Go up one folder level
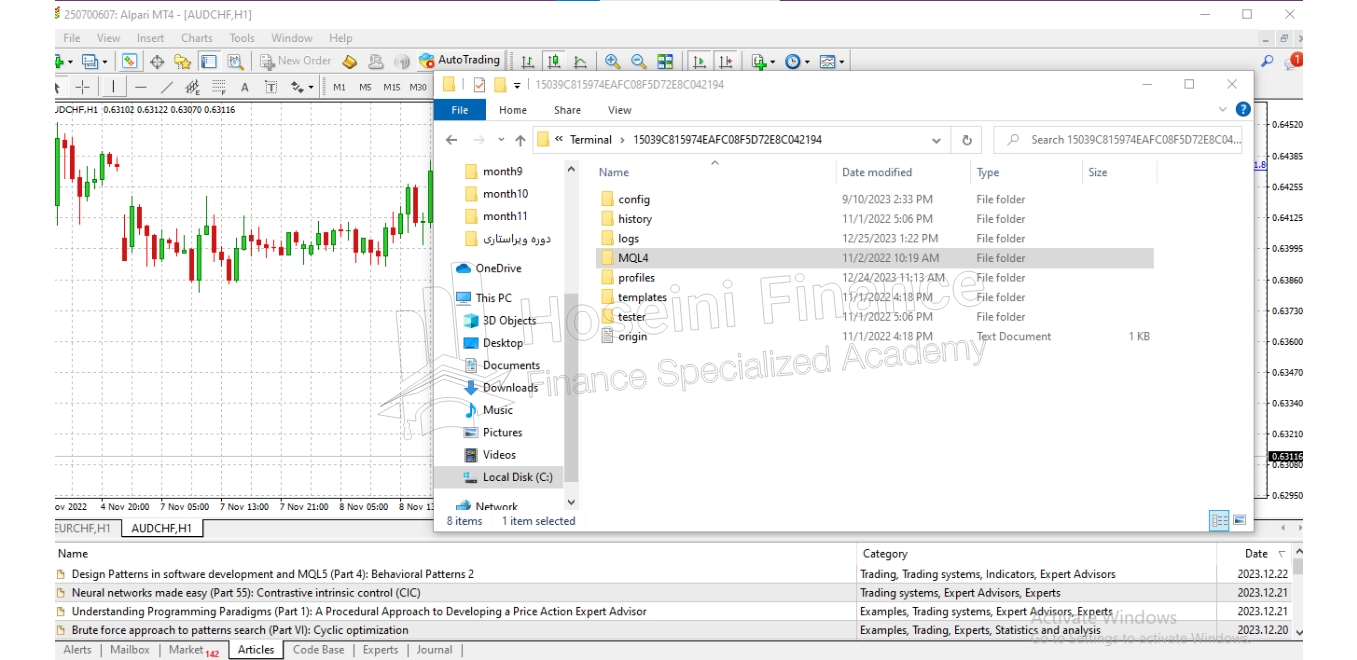Screen dimensions: 1357x660 click(520, 140)
